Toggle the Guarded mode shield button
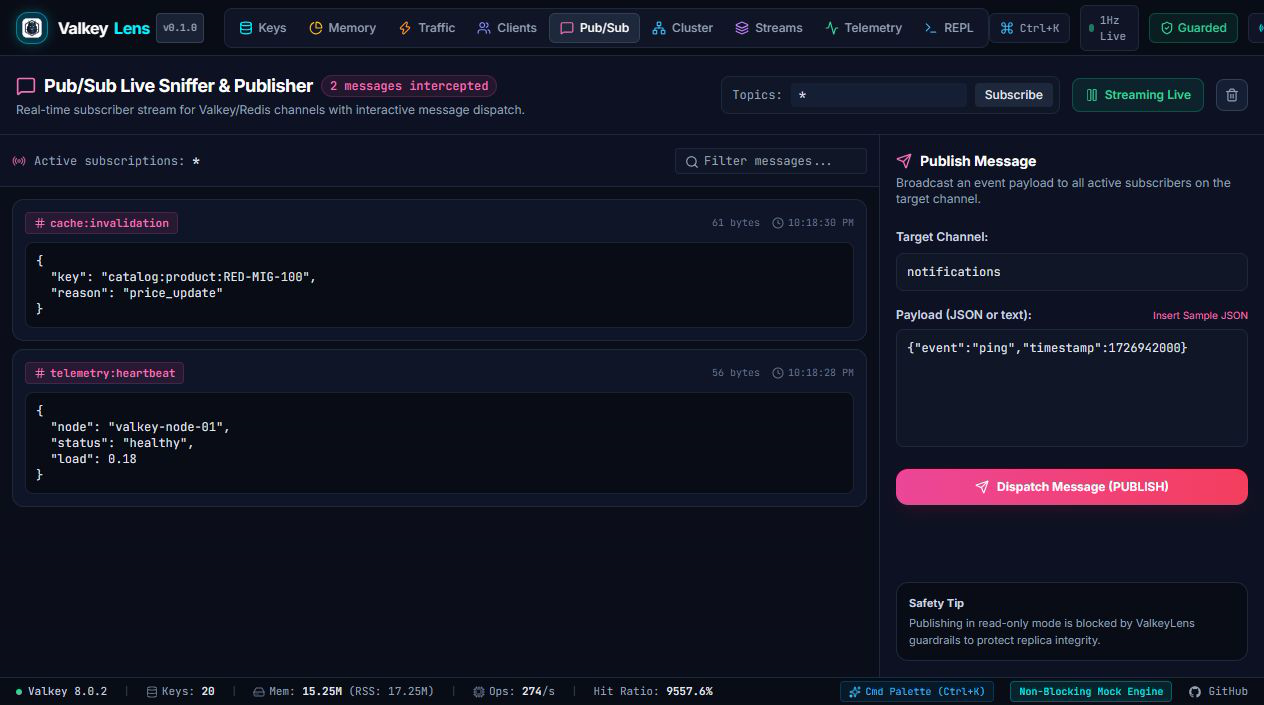This screenshot has width=1264, height=705. (1193, 28)
